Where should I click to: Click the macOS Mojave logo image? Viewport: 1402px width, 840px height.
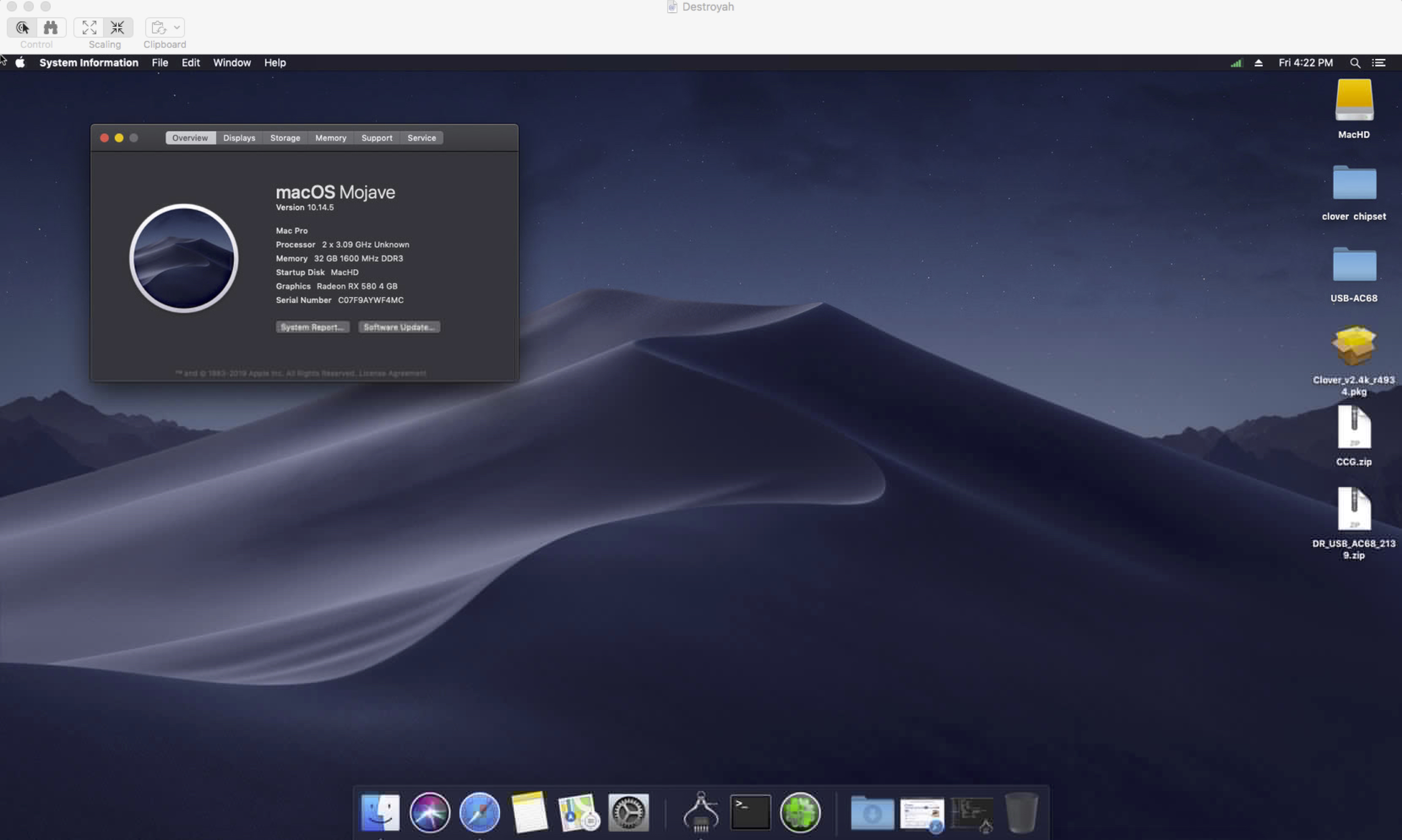(x=184, y=258)
